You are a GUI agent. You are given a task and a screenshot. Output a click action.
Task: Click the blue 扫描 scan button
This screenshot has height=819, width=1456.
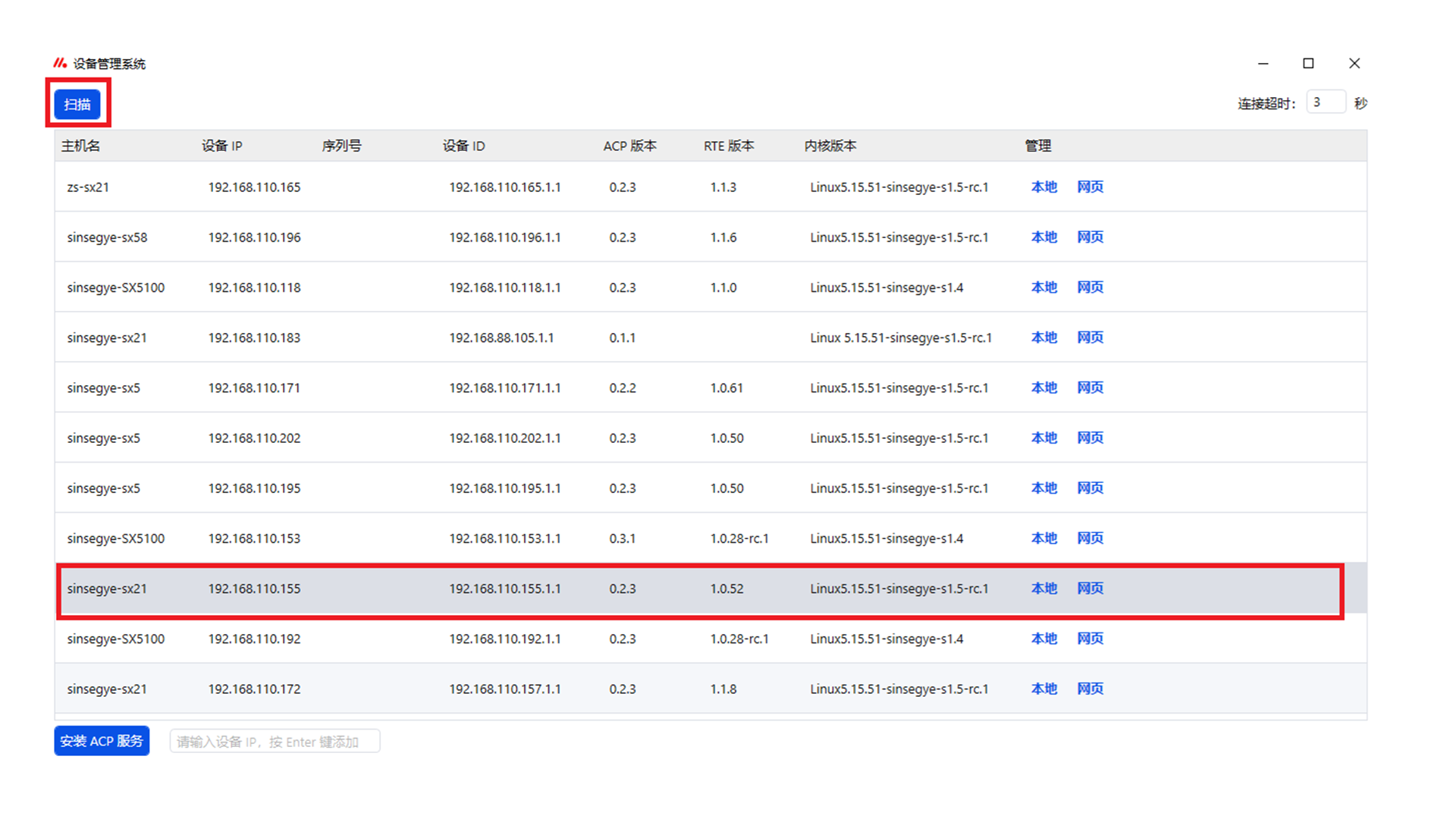77,104
